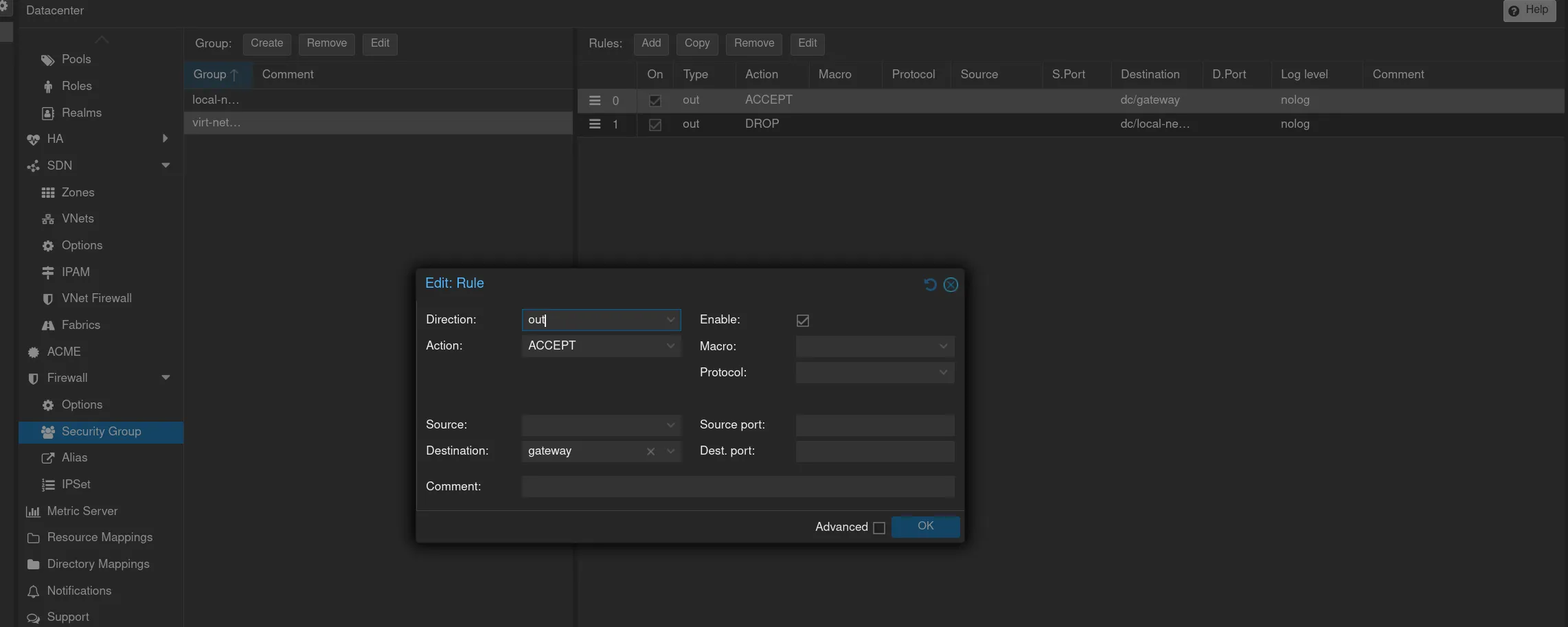The width and height of the screenshot is (1568, 627).
Task: Click the Notifications bell icon
Action: coord(33,591)
